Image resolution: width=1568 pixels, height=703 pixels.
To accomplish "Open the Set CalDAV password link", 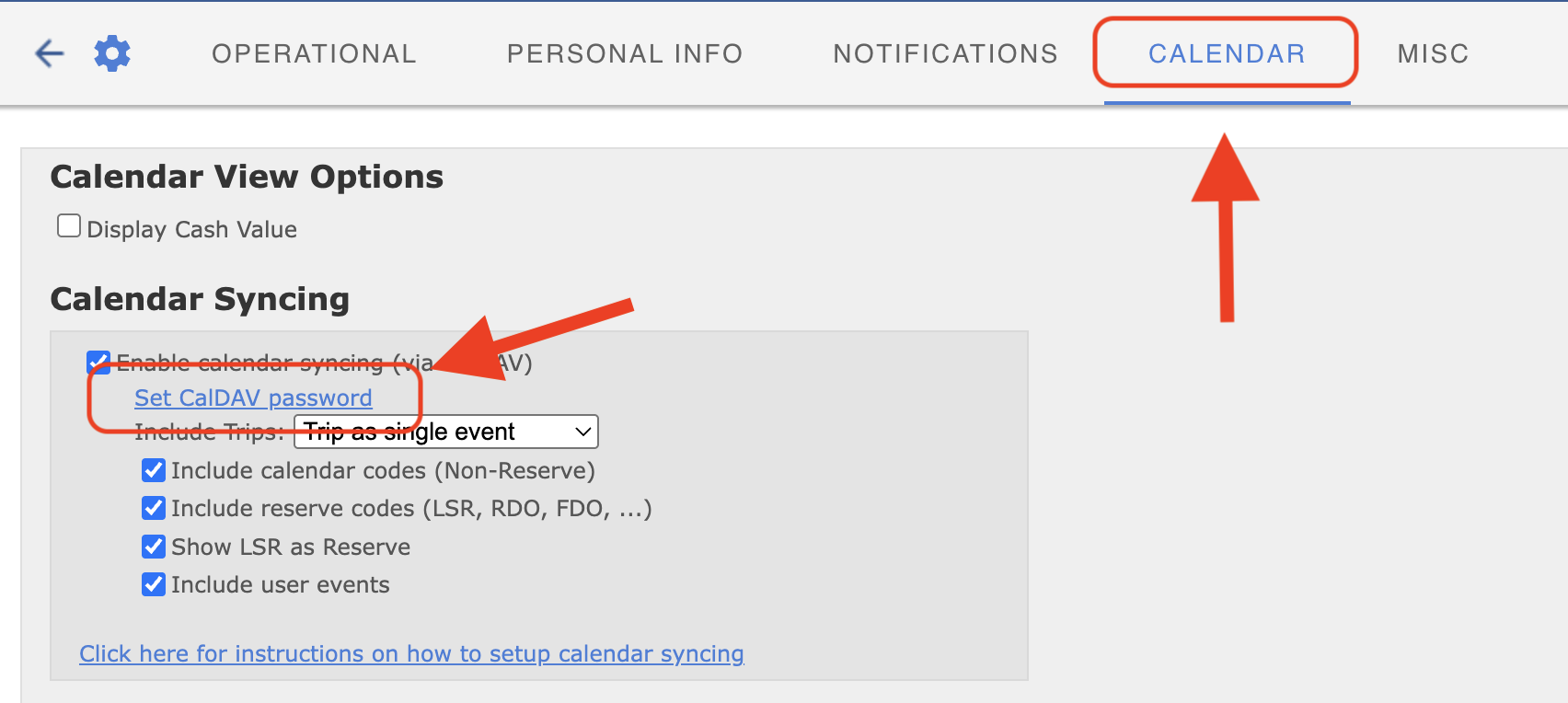I will pyautogui.click(x=252, y=398).
